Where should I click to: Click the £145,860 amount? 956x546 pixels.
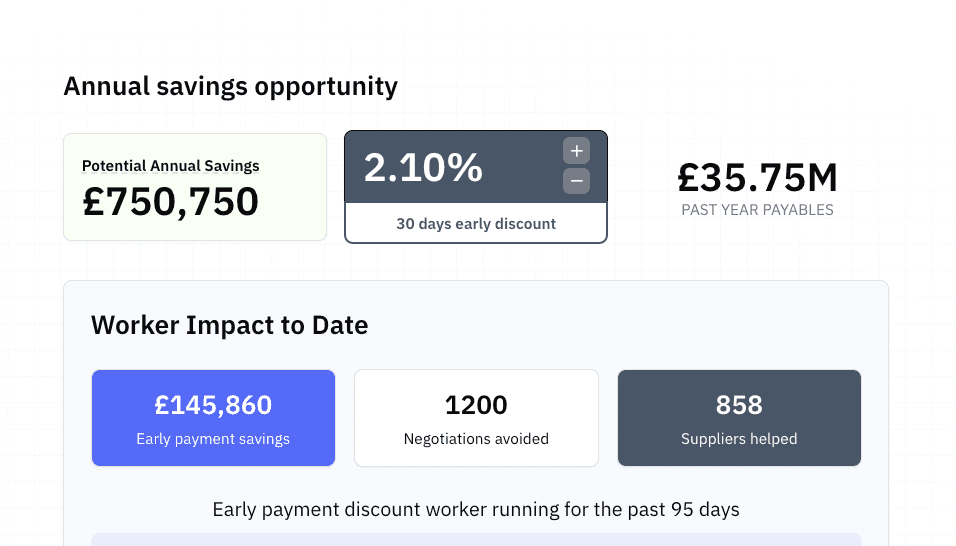coord(213,405)
